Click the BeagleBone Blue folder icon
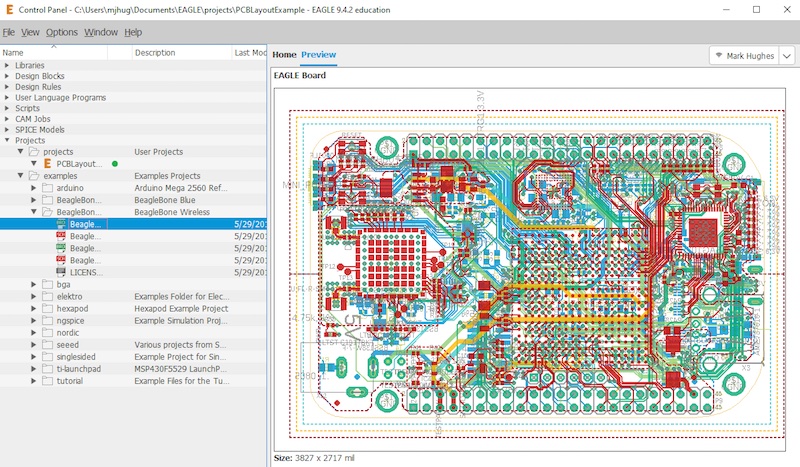This screenshot has width=800, height=467. click(47, 200)
